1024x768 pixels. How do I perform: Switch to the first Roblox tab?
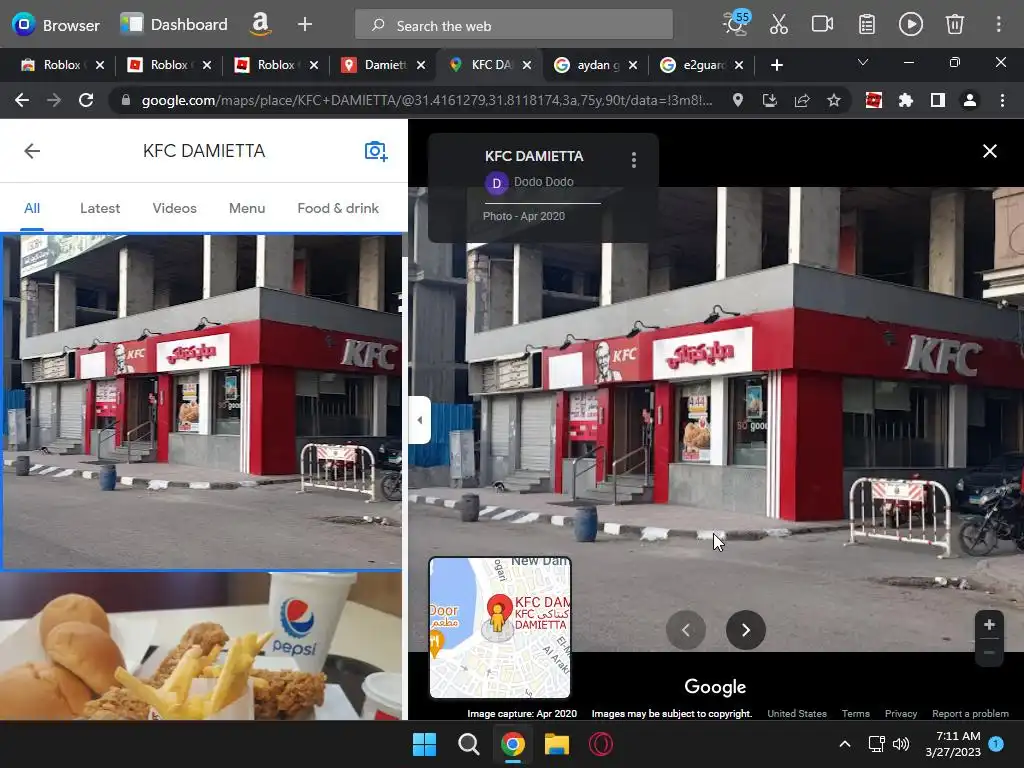click(x=62, y=65)
